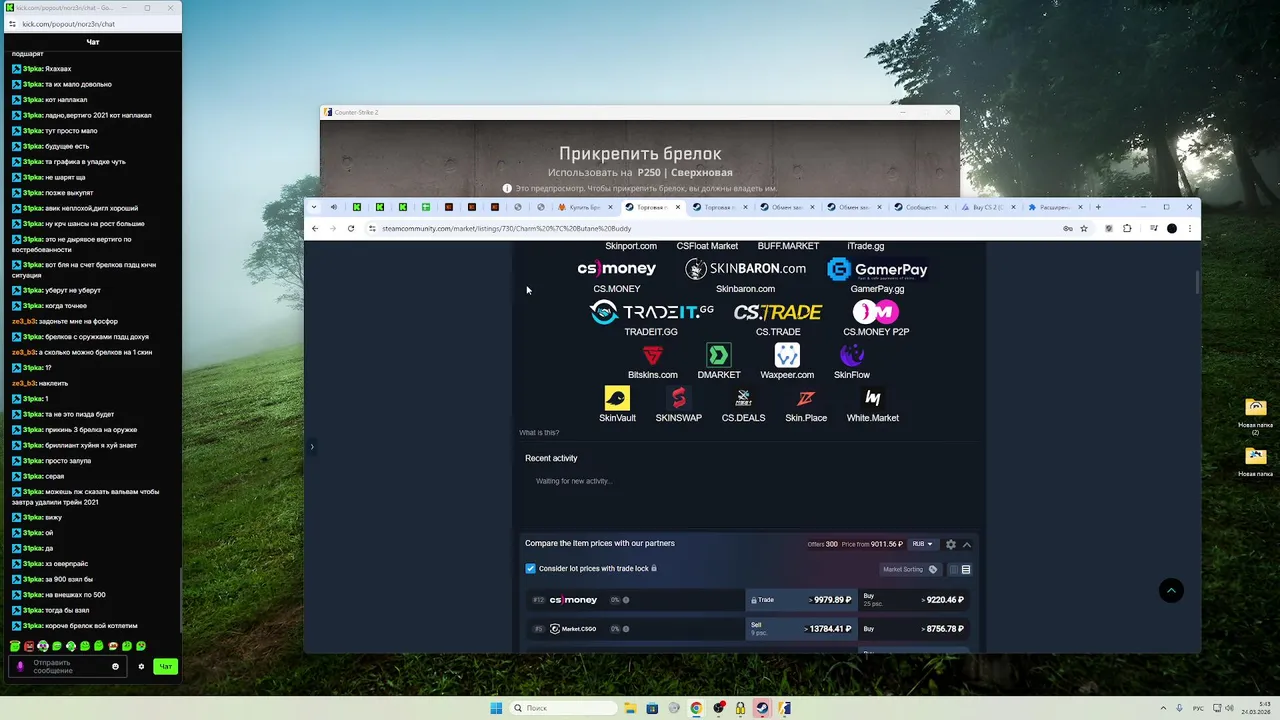Open a new browser tab
Screen dimensions: 1280x720
(1098, 207)
